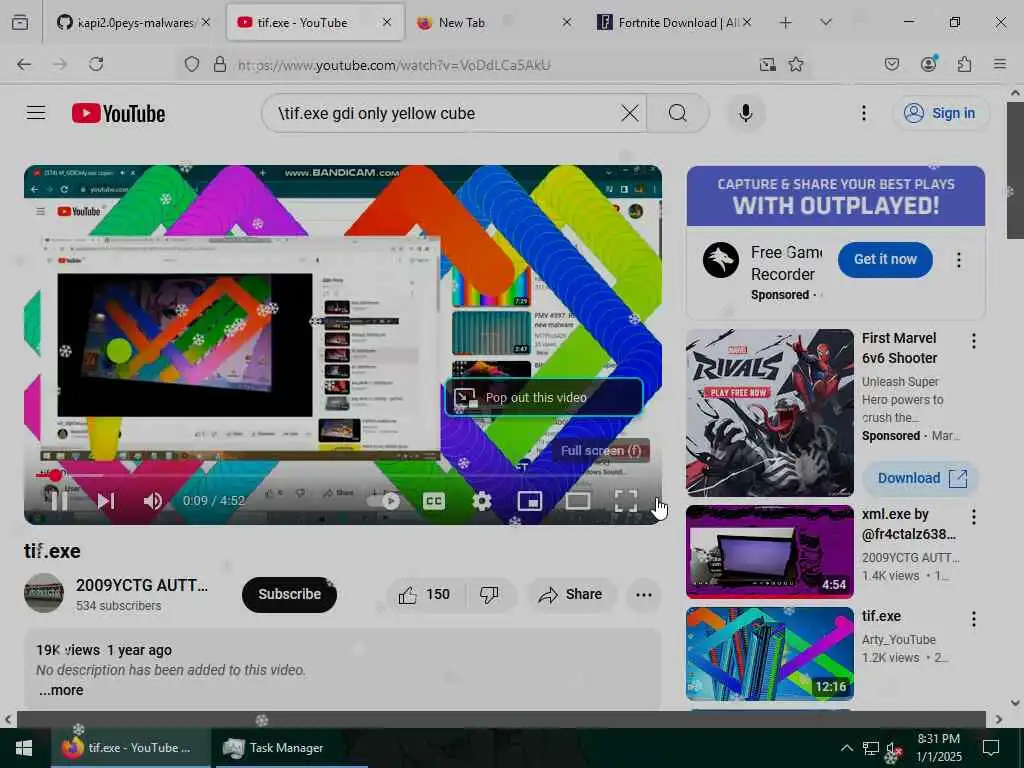The width and height of the screenshot is (1024, 768).
Task: Open the Marvel Rivals ad thumbnail
Action: pos(769,413)
